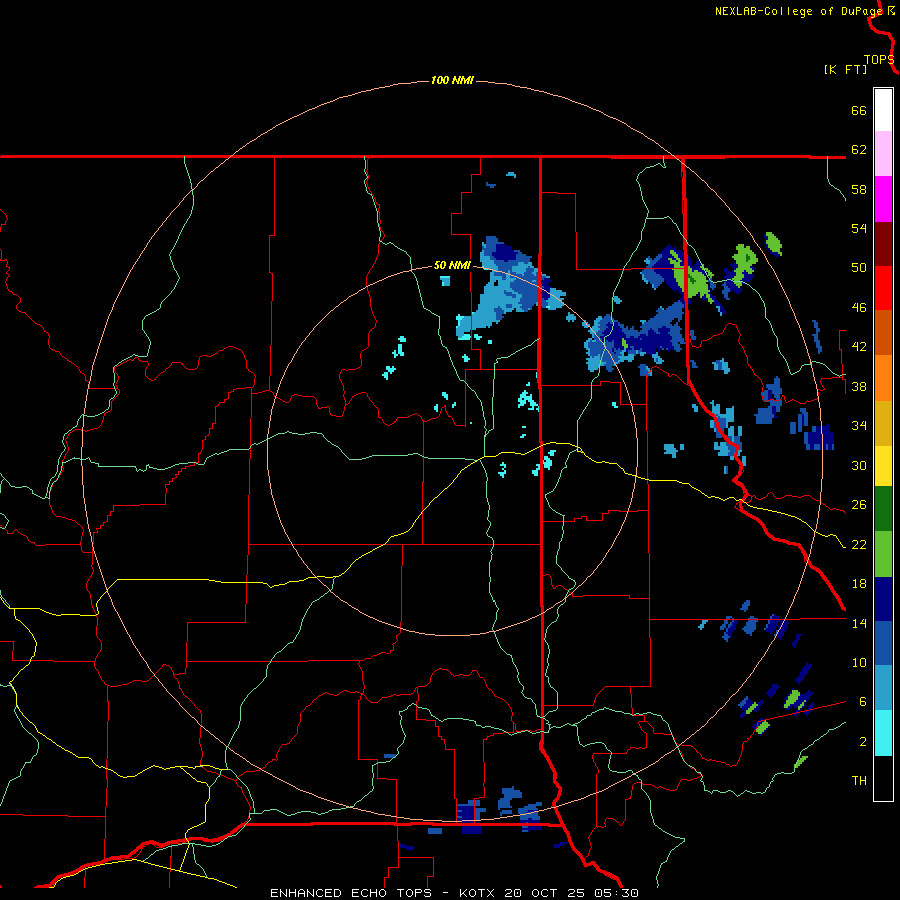The height and width of the screenshot is (900, 900).
Task: Click the "58" legend value
Action: 859,189
